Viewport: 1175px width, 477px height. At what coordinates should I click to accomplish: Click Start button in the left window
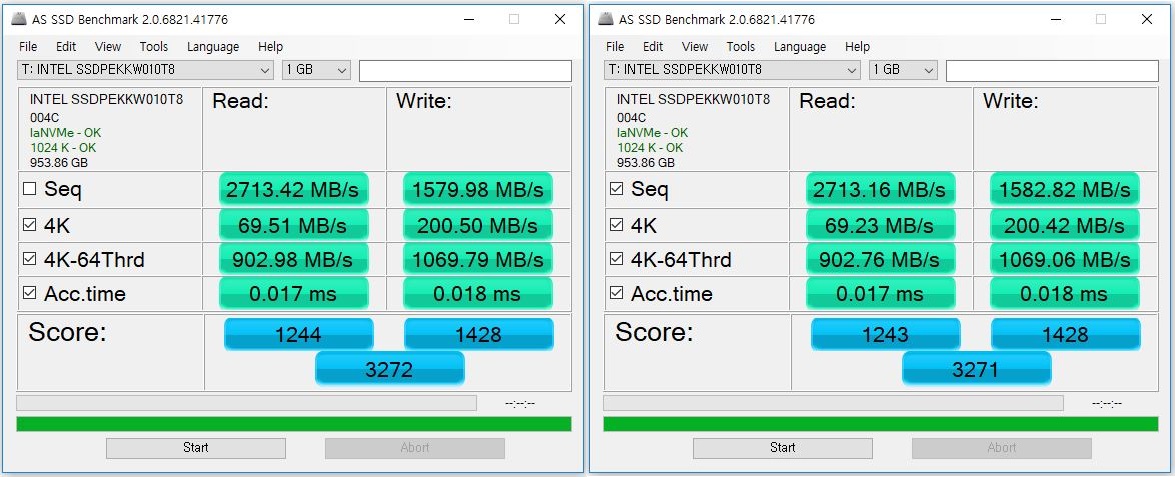click(x=196, y=448)
